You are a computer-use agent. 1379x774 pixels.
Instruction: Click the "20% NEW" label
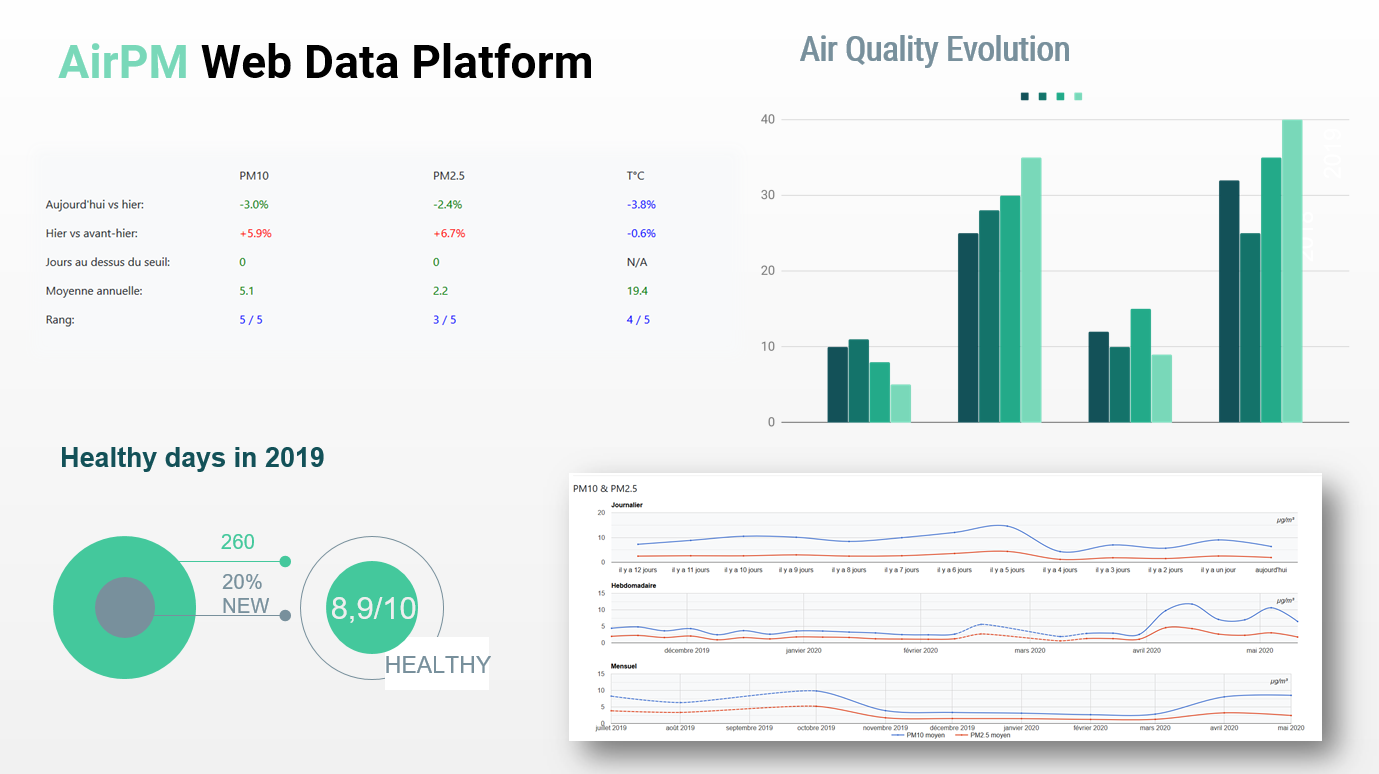(x=246, y=594)
